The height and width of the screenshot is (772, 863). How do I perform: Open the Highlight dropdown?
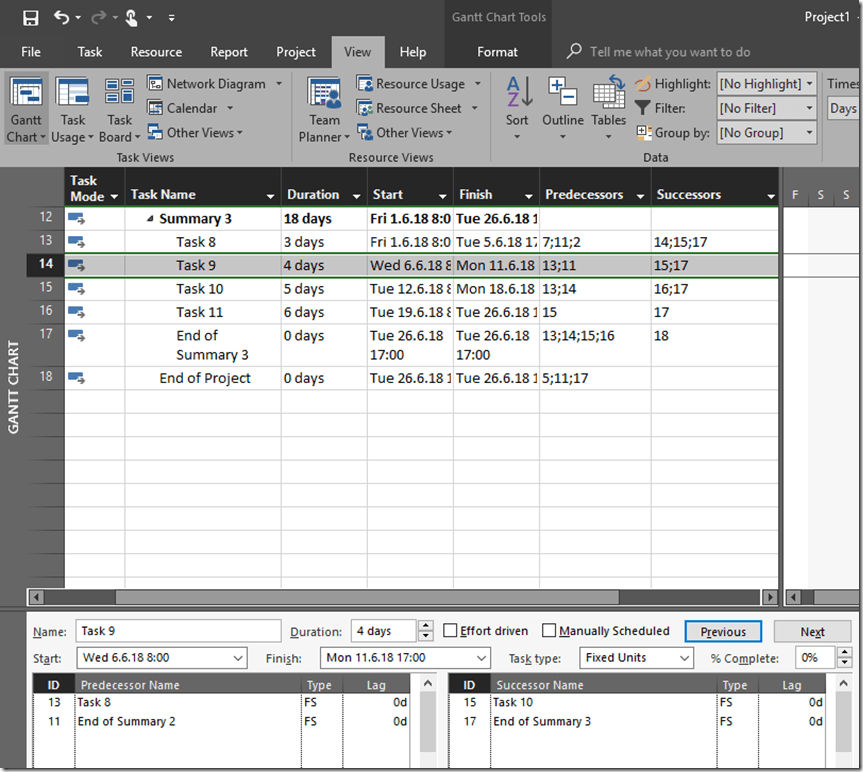pyautogui.click(x=766, y=84)
